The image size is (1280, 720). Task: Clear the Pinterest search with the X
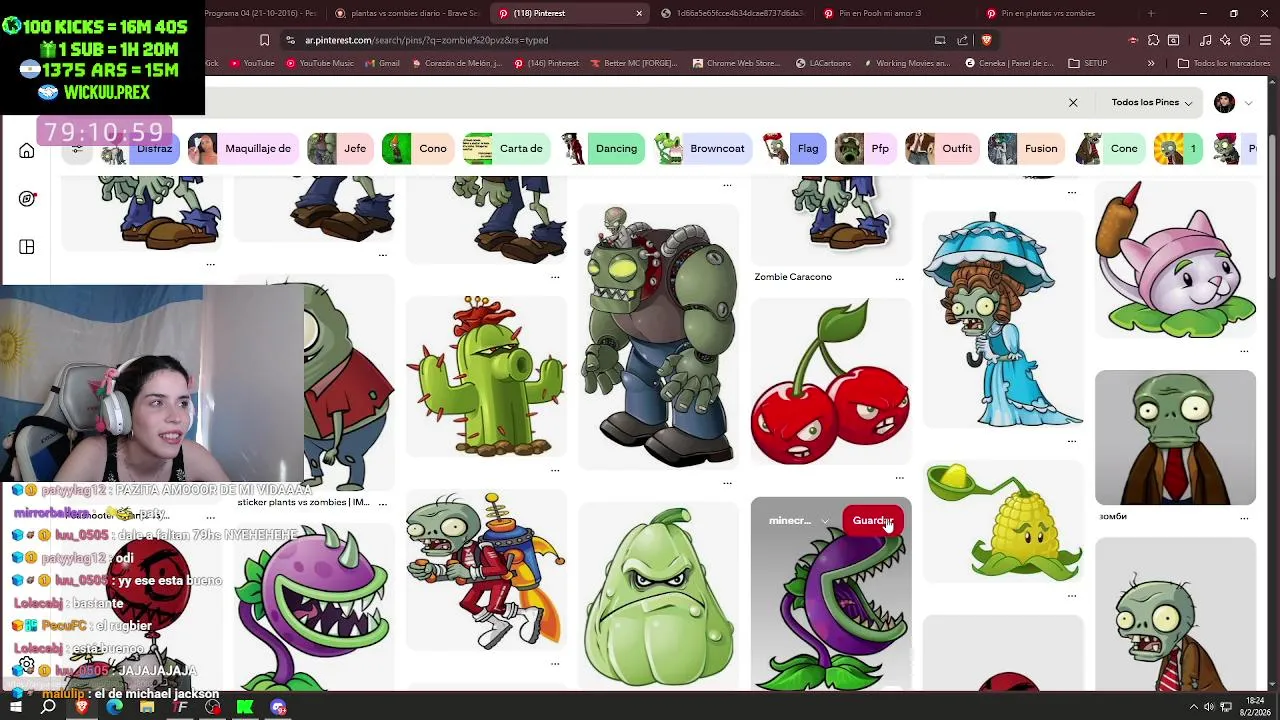click(1073, 102)
